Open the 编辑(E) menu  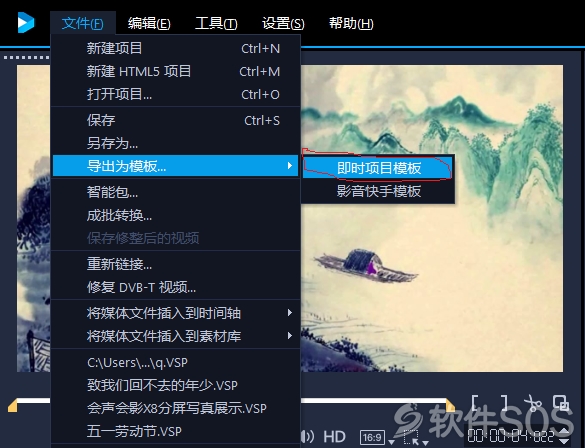(x=149, y=24)
